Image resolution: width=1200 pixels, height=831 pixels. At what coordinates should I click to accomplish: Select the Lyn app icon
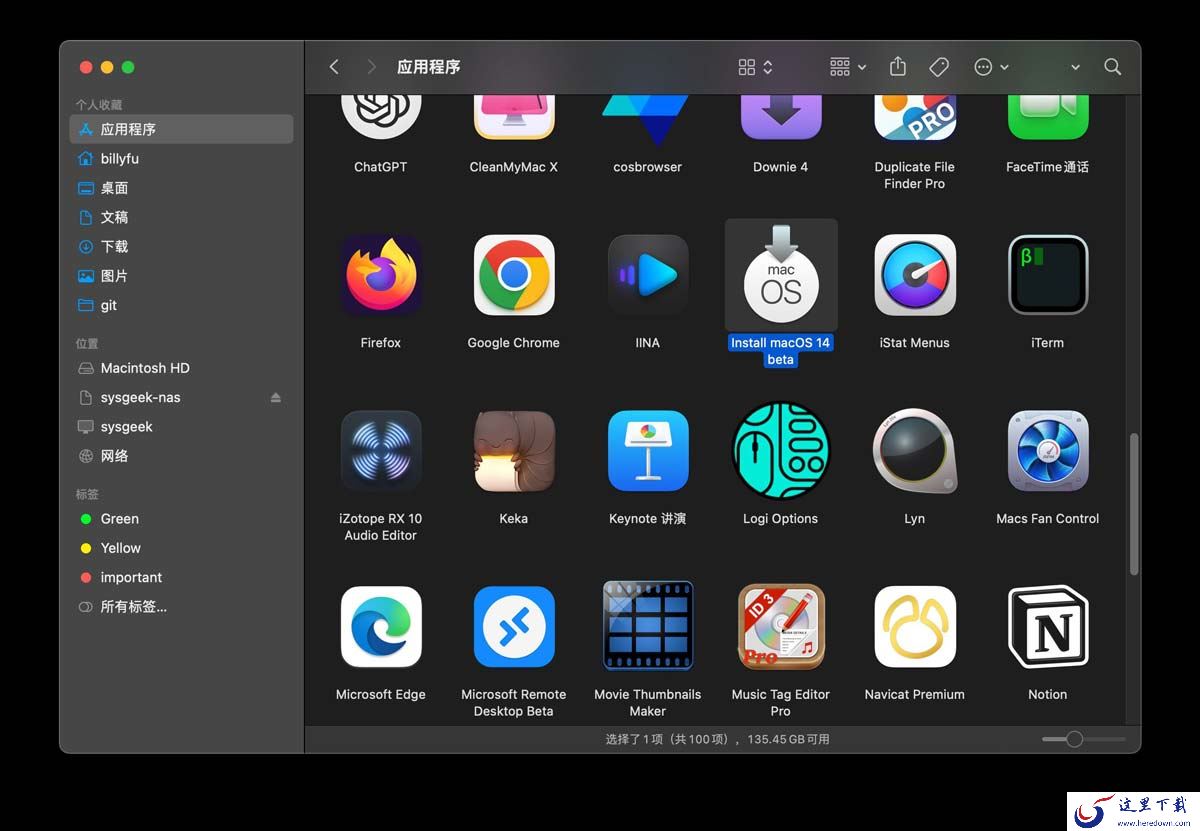pyautogui.click(x=915, y=451)
